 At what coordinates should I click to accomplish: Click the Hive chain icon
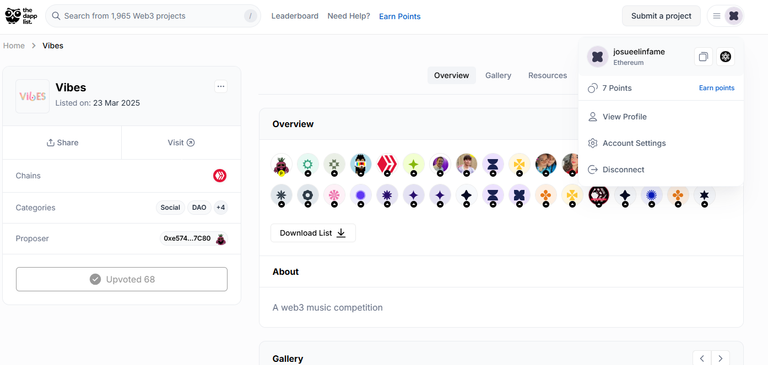220,176
